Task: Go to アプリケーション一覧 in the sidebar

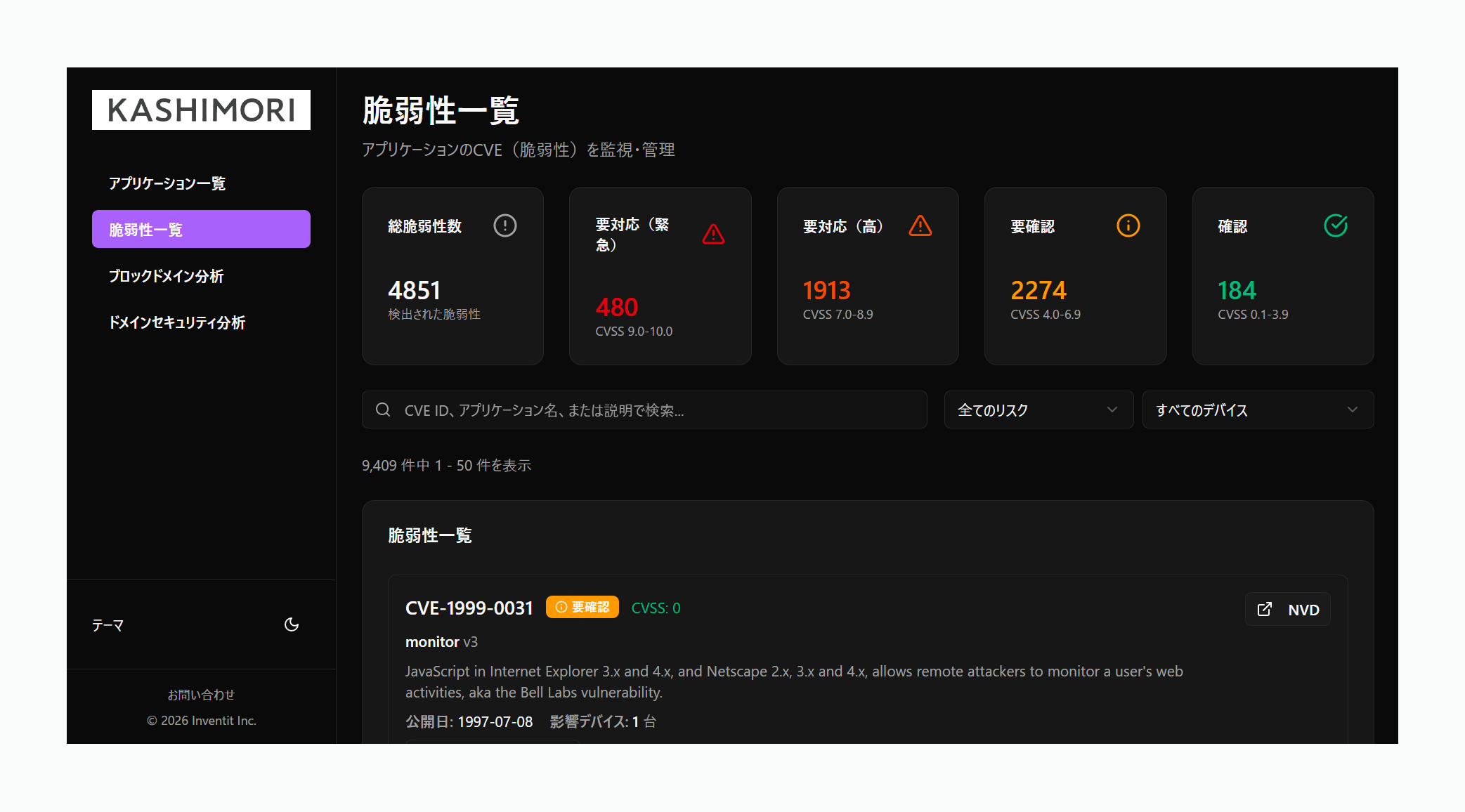Action: [x=167, y=183]
